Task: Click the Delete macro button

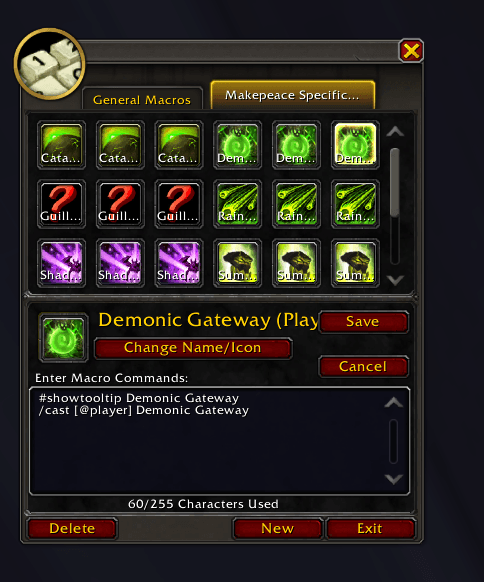Action: [72, 528]
